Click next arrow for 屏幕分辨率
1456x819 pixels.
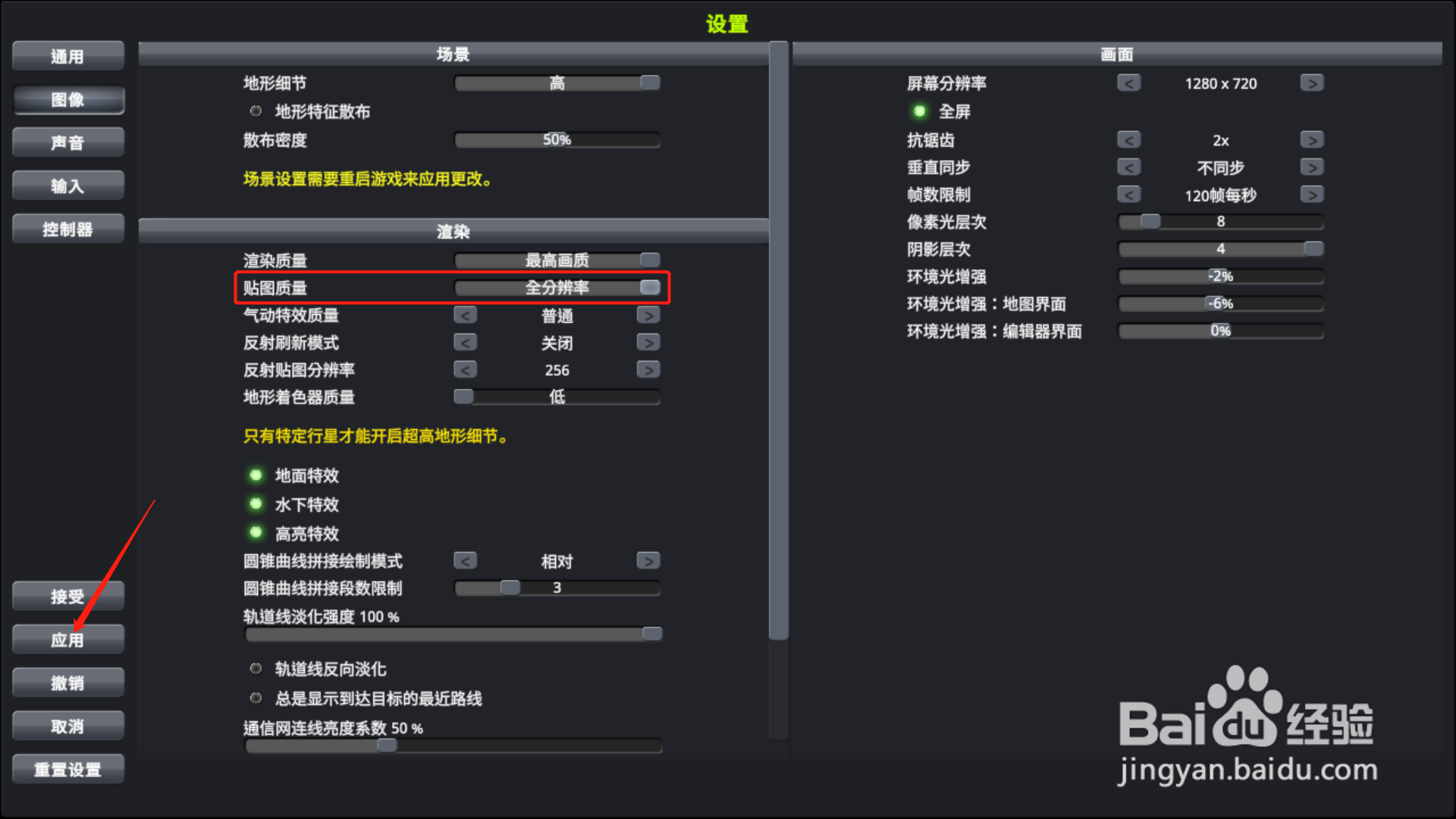click(x=1312, y=83)
